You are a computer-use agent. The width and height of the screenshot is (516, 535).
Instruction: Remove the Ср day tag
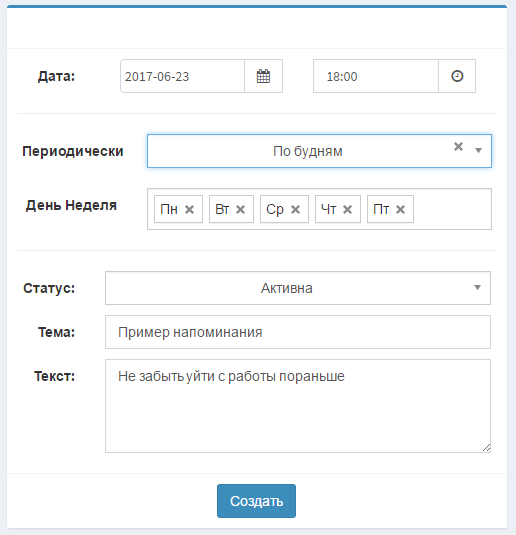[296, 209]
